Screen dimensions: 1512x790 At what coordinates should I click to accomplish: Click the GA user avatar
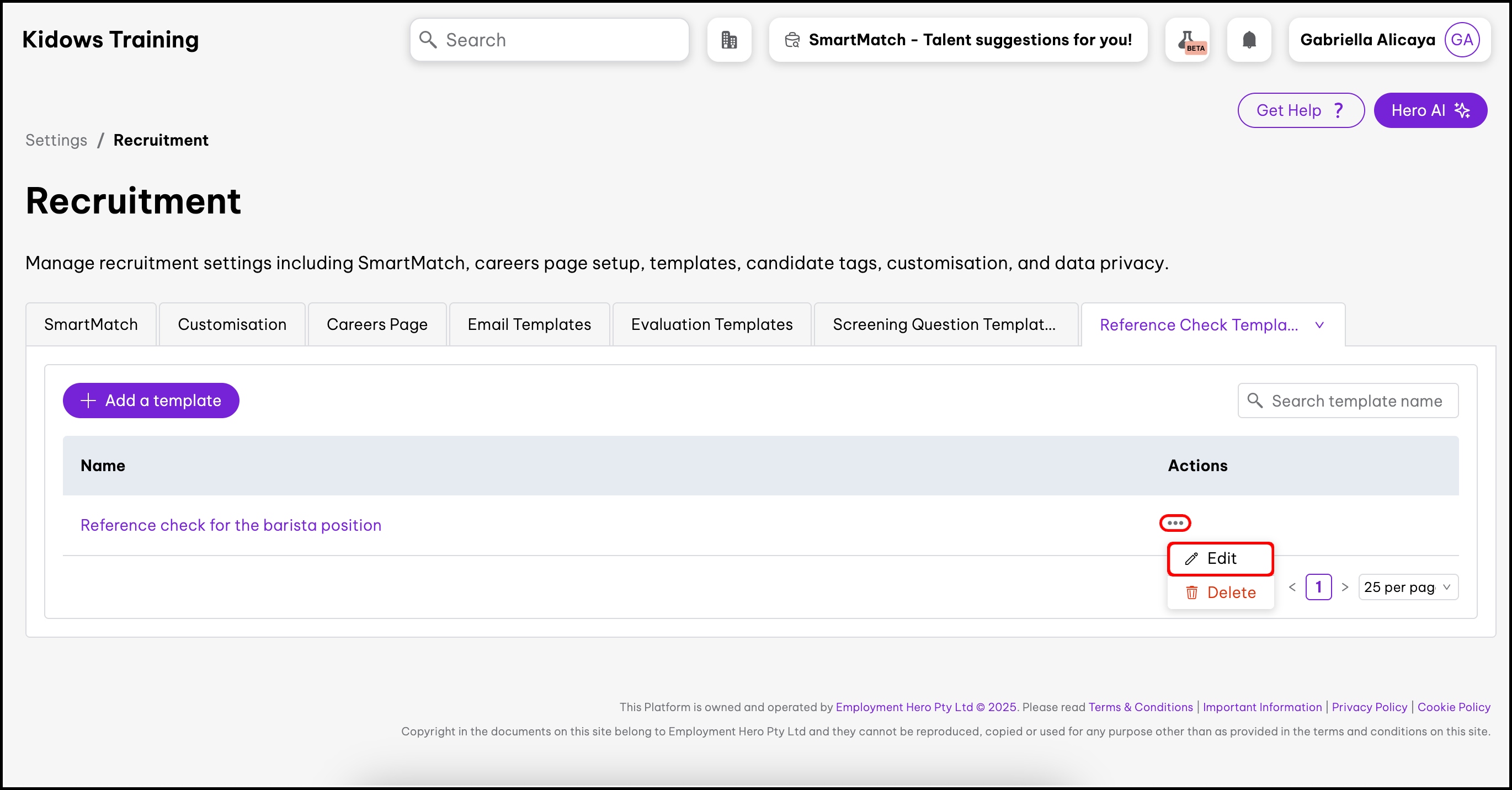[x=1462, y=40]
